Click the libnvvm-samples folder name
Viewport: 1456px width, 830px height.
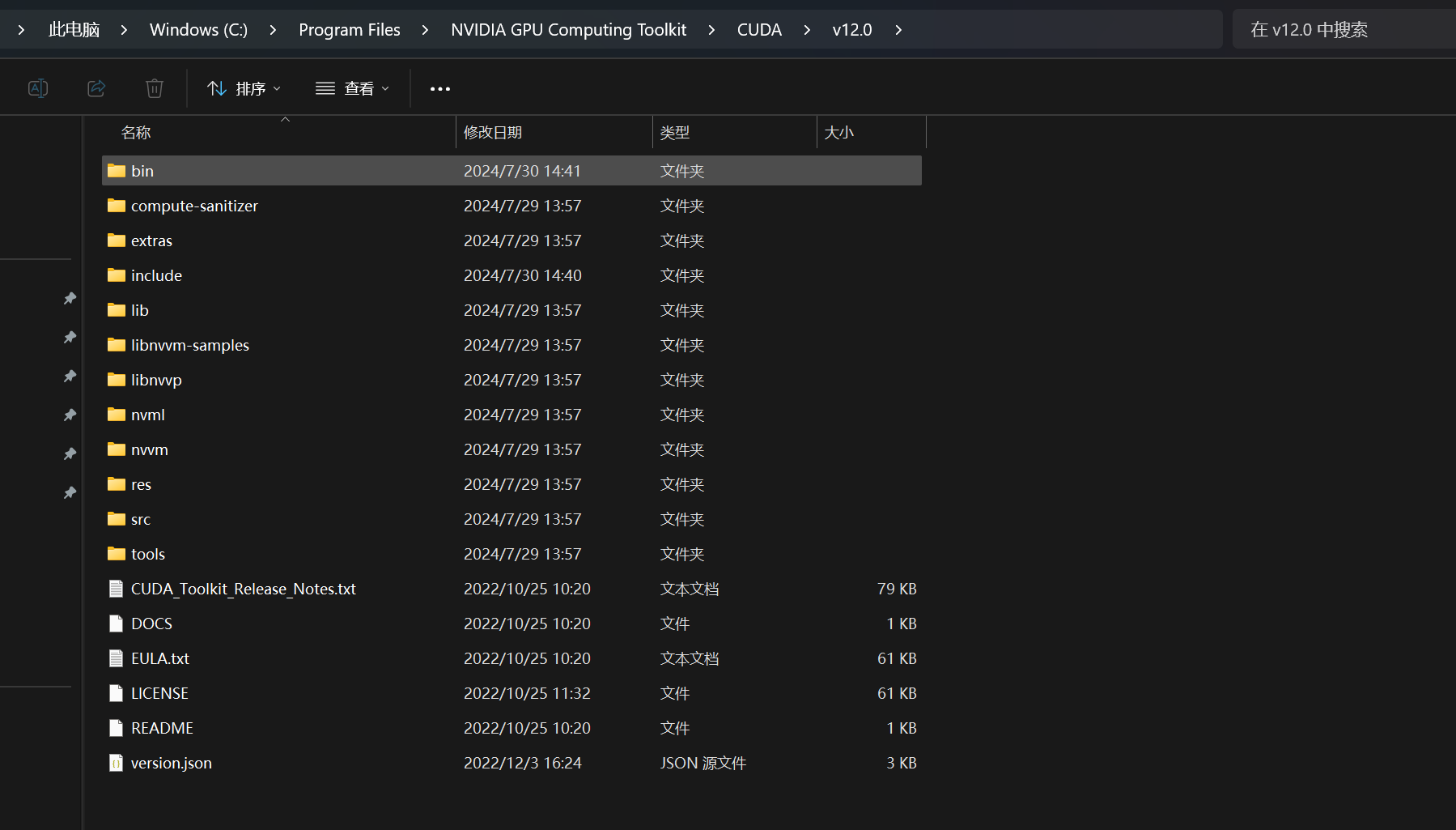click(x=190, y=345)
